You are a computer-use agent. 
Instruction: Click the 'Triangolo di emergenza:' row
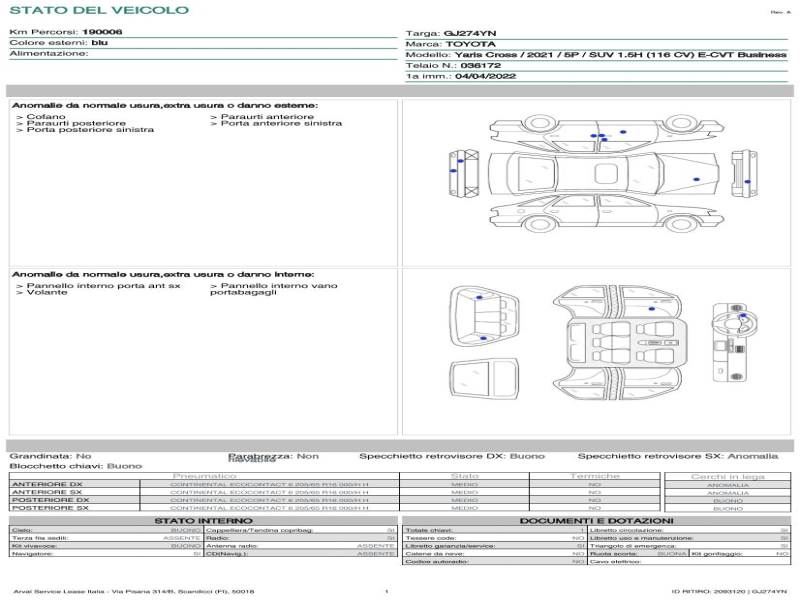(x=689, y=546)
